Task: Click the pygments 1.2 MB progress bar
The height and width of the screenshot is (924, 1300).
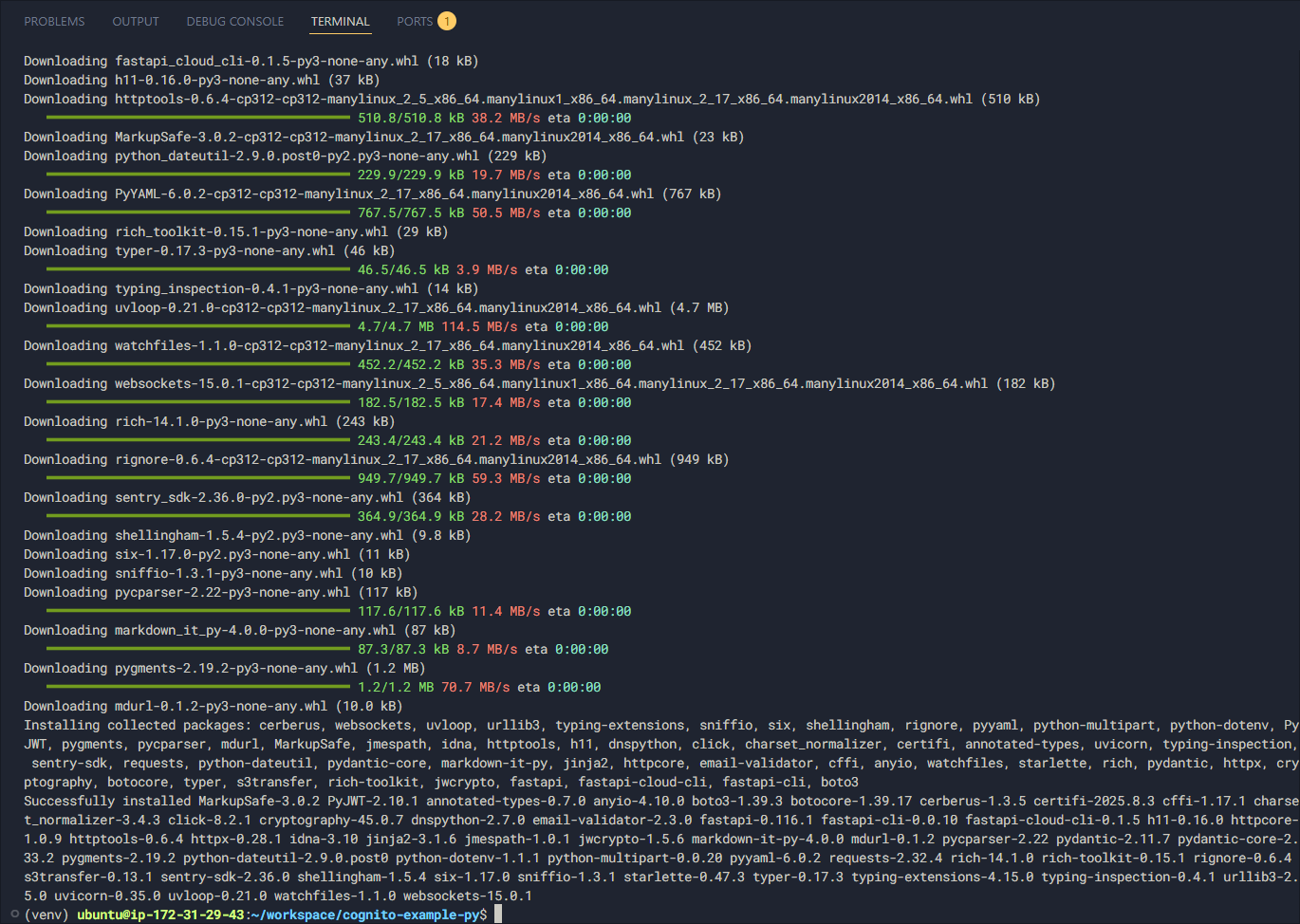Action: 197,688
